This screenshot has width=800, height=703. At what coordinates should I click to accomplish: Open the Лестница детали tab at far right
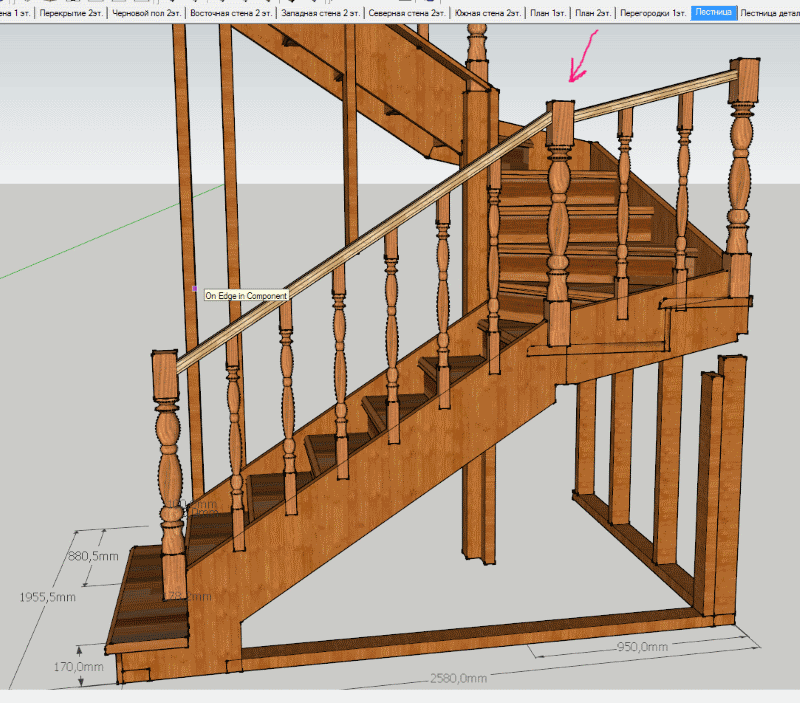pyautogui.click(x=770, y=14)
